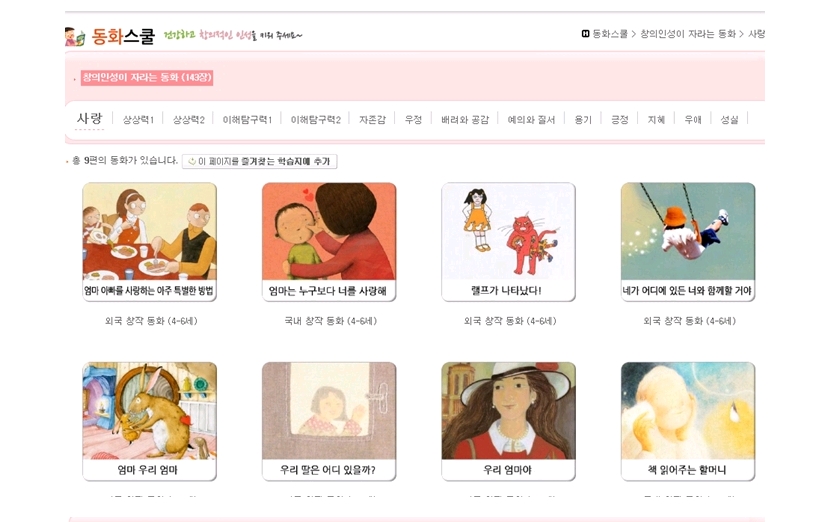Open the 엄마 우리 엄마 rabbit story
This screenshot has height=522, width=835.
tap(150, 421)
